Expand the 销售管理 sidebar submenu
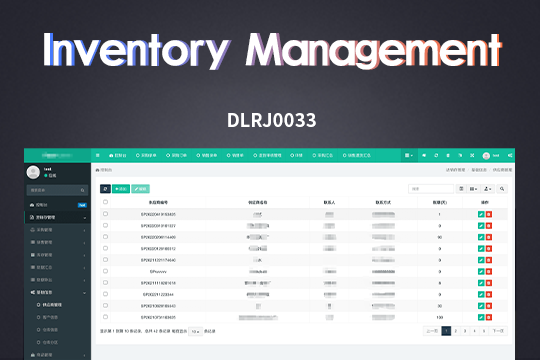This screenshot has height=360, width=540. [58, 243]
